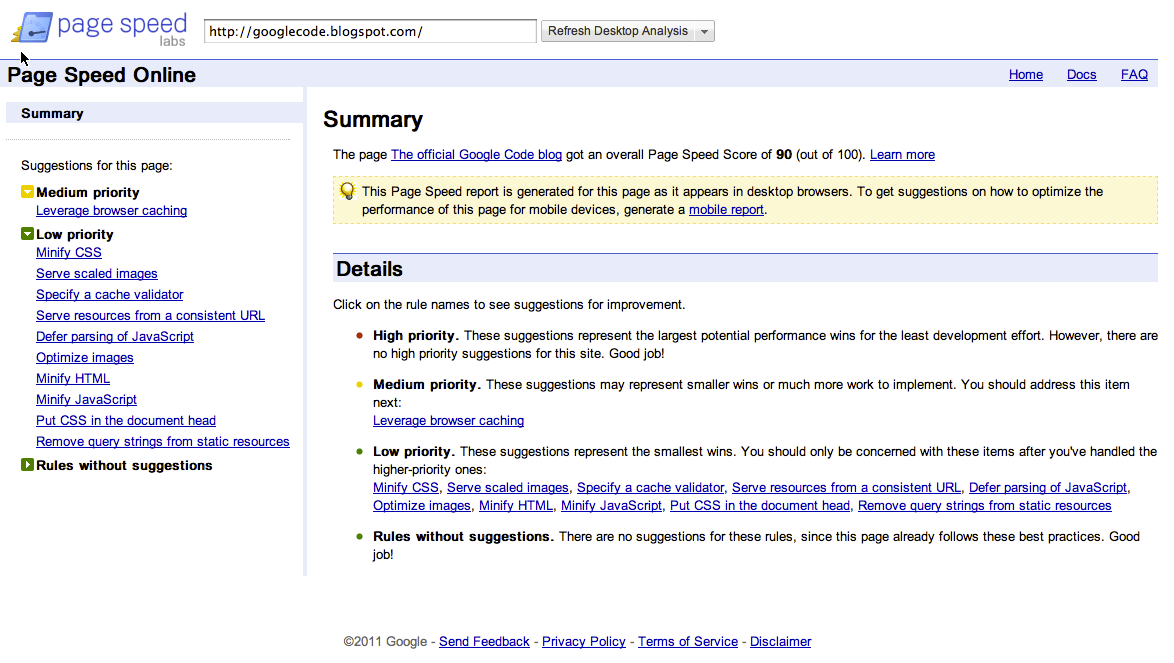Open Serve resources from a consistent URL in the sidebar
Image resolution: width=1174 pixels, height=663 pixels.
[150, 316]
